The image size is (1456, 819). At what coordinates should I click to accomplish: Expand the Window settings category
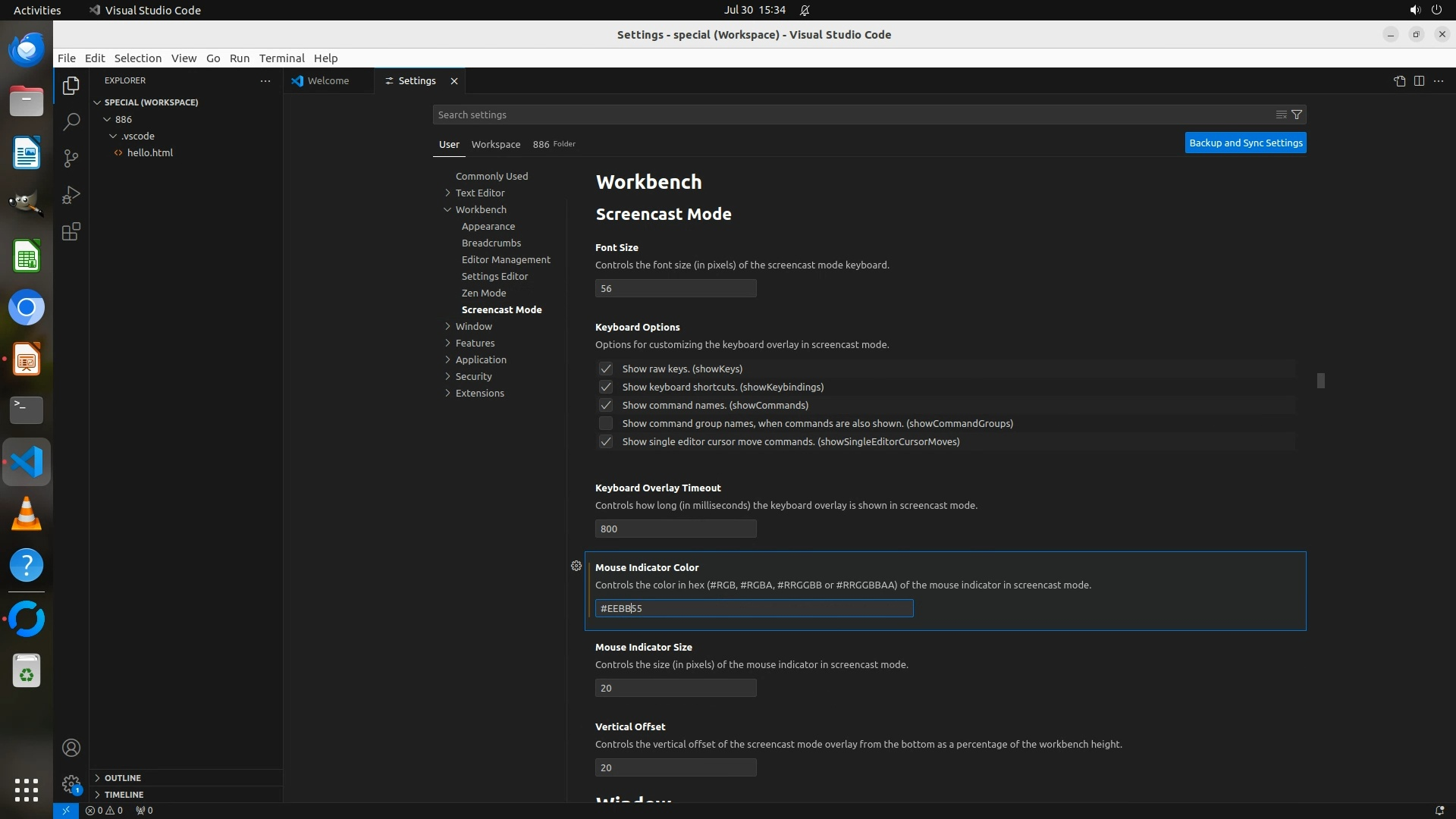click(x=473, y=326)
